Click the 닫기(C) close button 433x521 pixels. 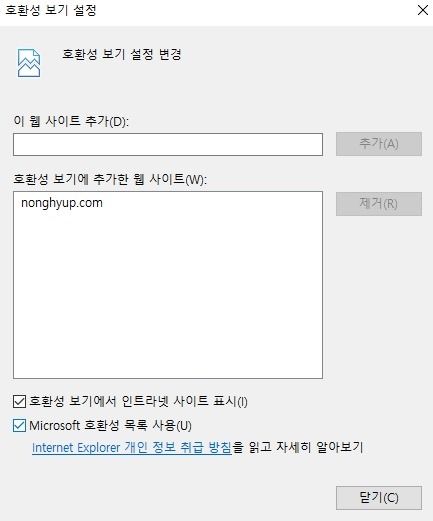coord(379,498)
